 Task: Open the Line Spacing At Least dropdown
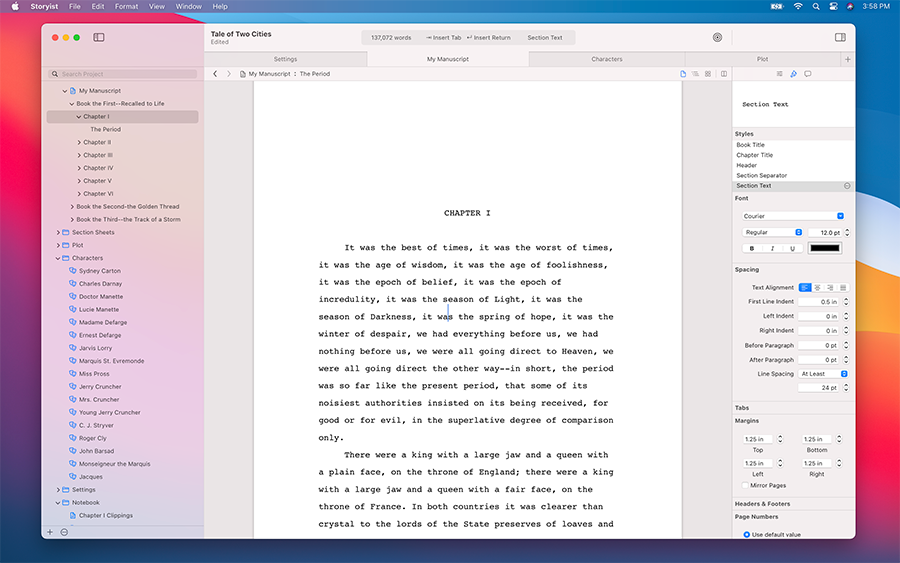(x=823, y=374)
